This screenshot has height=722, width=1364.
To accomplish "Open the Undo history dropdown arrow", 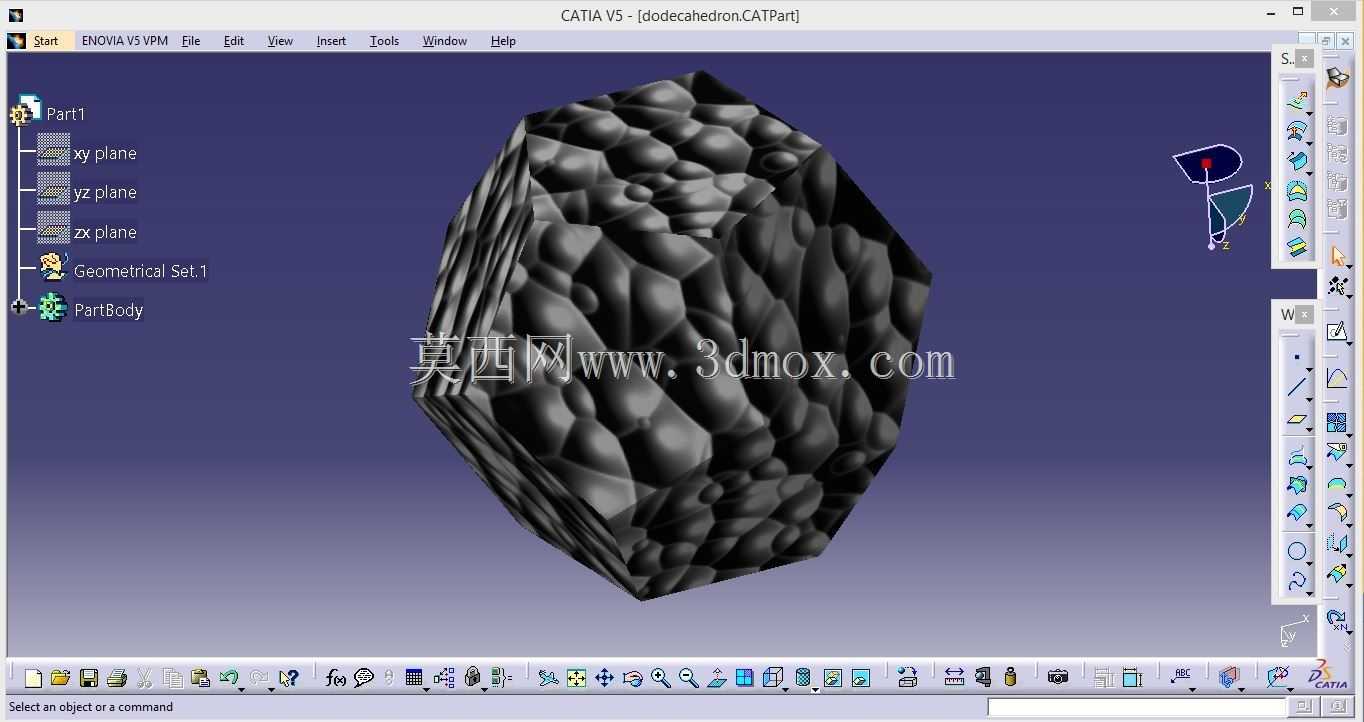I will click(x=241, y=689).
